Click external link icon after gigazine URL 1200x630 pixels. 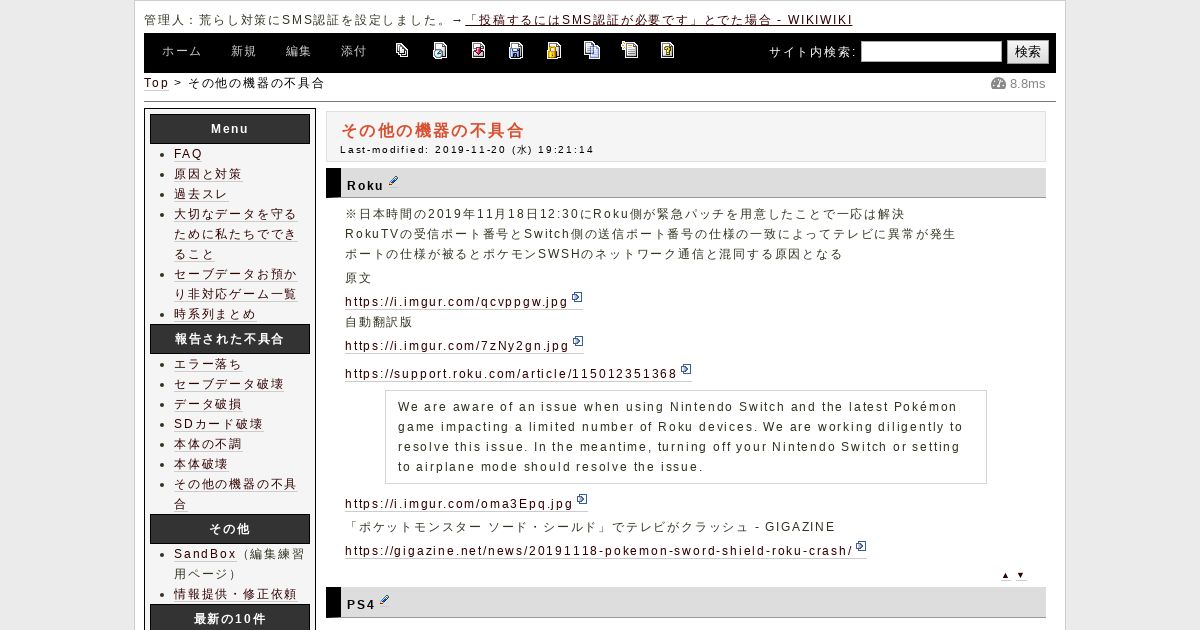pos(861,547)
